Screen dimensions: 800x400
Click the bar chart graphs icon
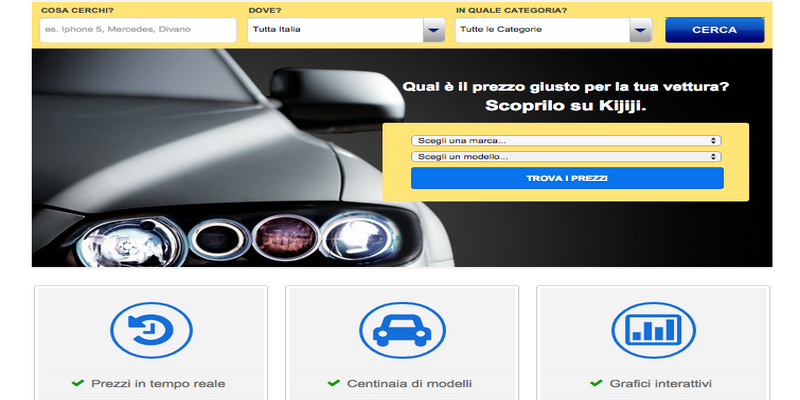(653, 330)
